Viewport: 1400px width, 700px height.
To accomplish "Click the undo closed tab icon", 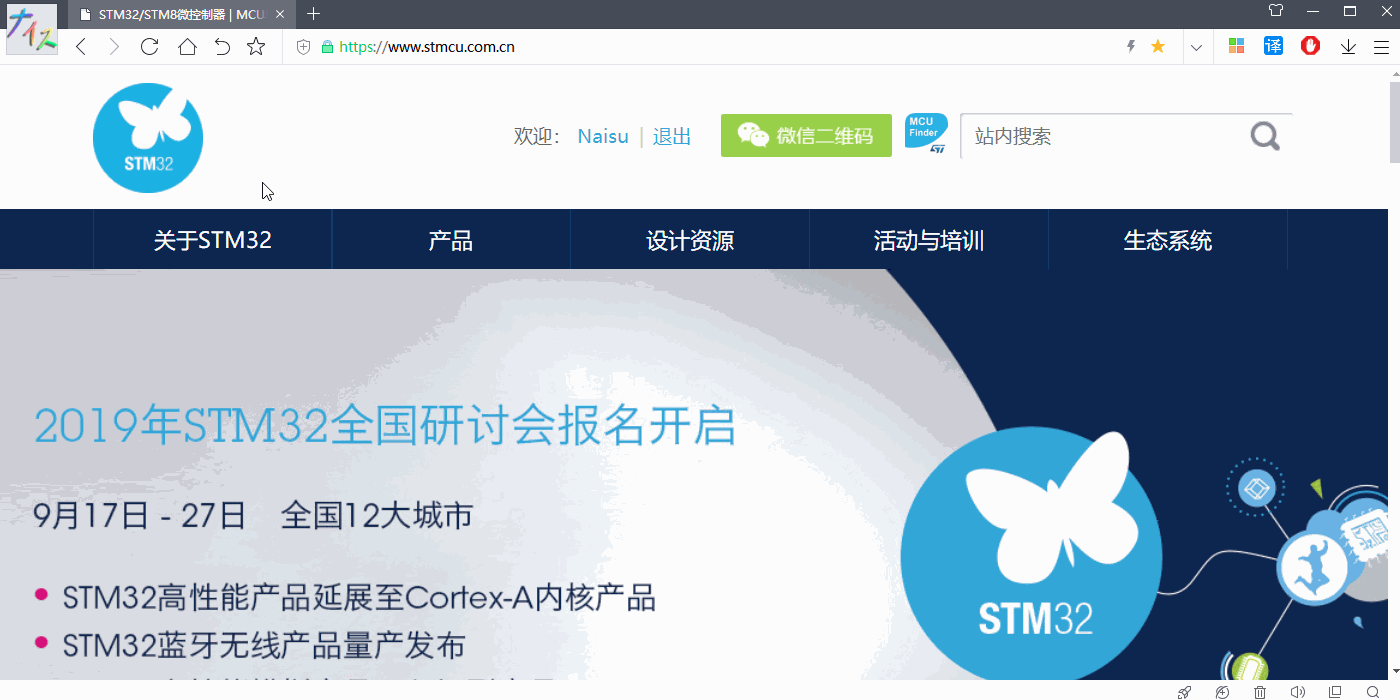I will click(222, 46).
